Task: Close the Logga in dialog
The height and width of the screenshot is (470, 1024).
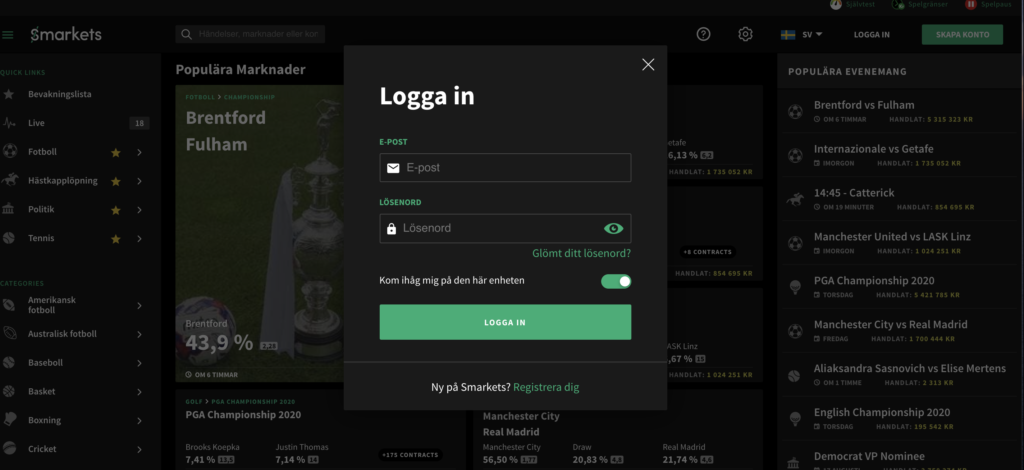Action: point(648,65)
